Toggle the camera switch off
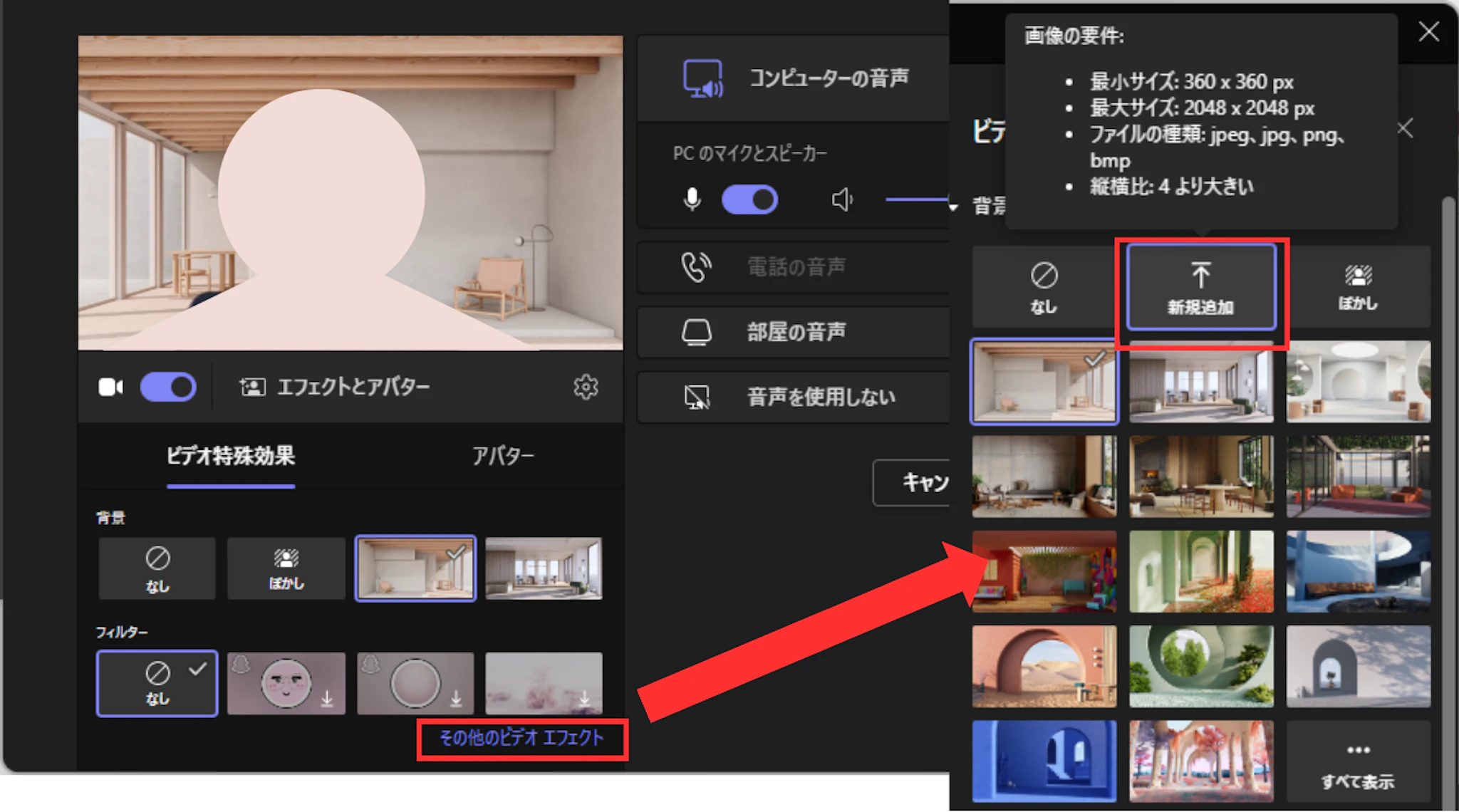Image resolution: width=1459 pixels, height=812 pixels. pos(168,387)
